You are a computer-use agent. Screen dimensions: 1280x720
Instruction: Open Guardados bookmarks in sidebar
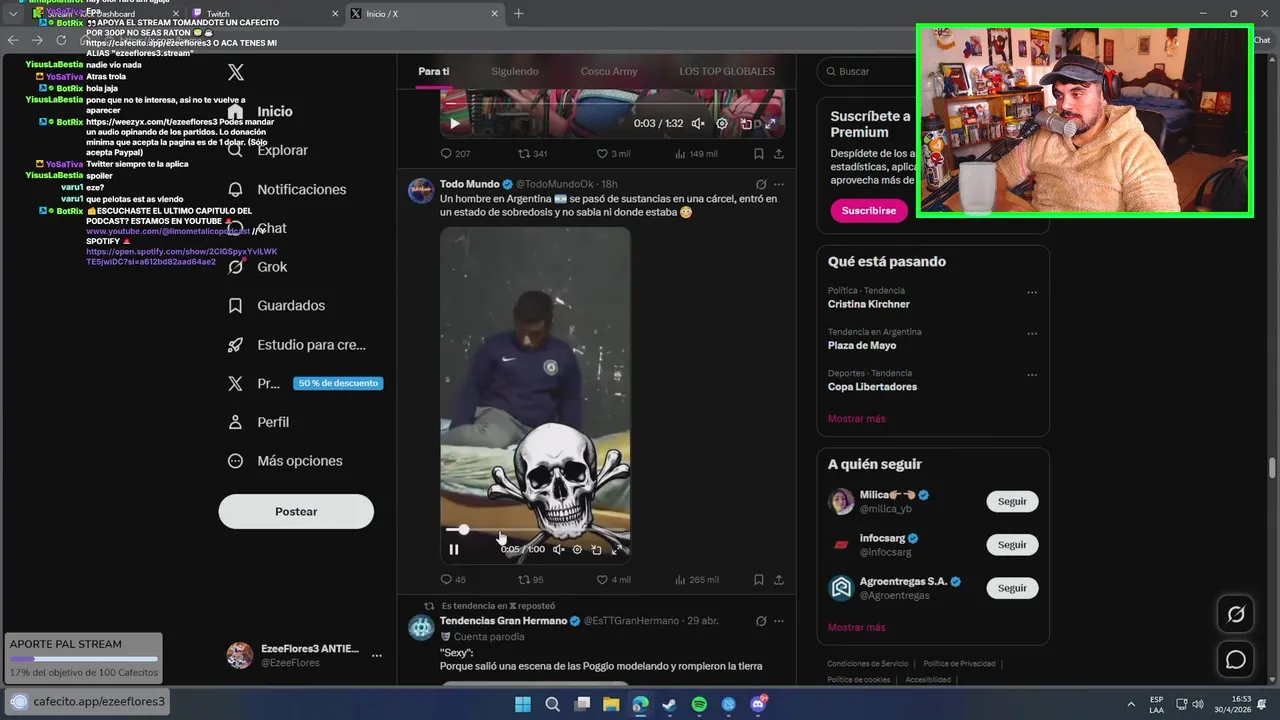(276, 306)
